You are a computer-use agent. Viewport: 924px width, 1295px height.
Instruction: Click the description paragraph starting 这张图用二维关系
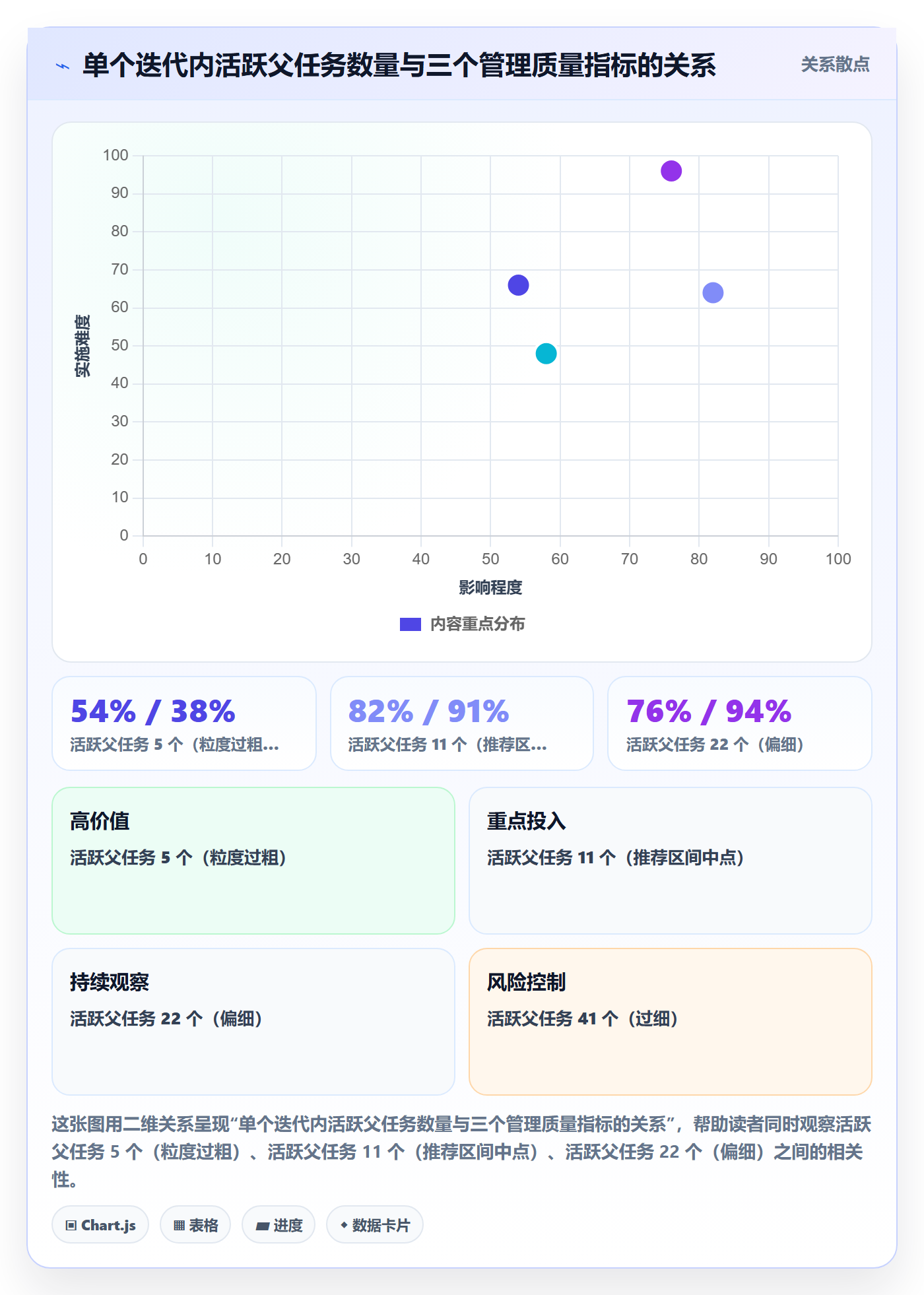click(461, 1152)
